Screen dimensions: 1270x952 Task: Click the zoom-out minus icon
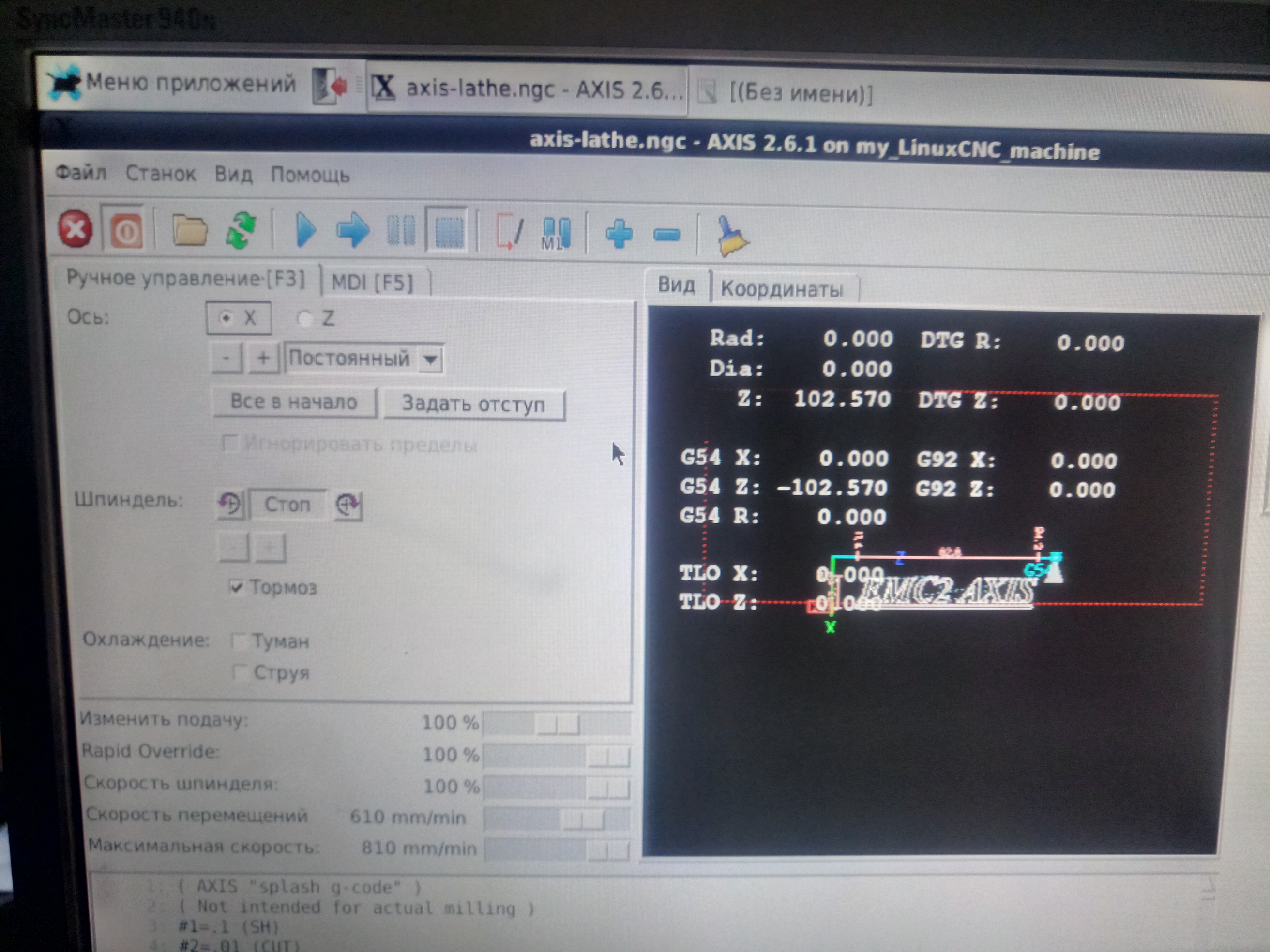666,235
